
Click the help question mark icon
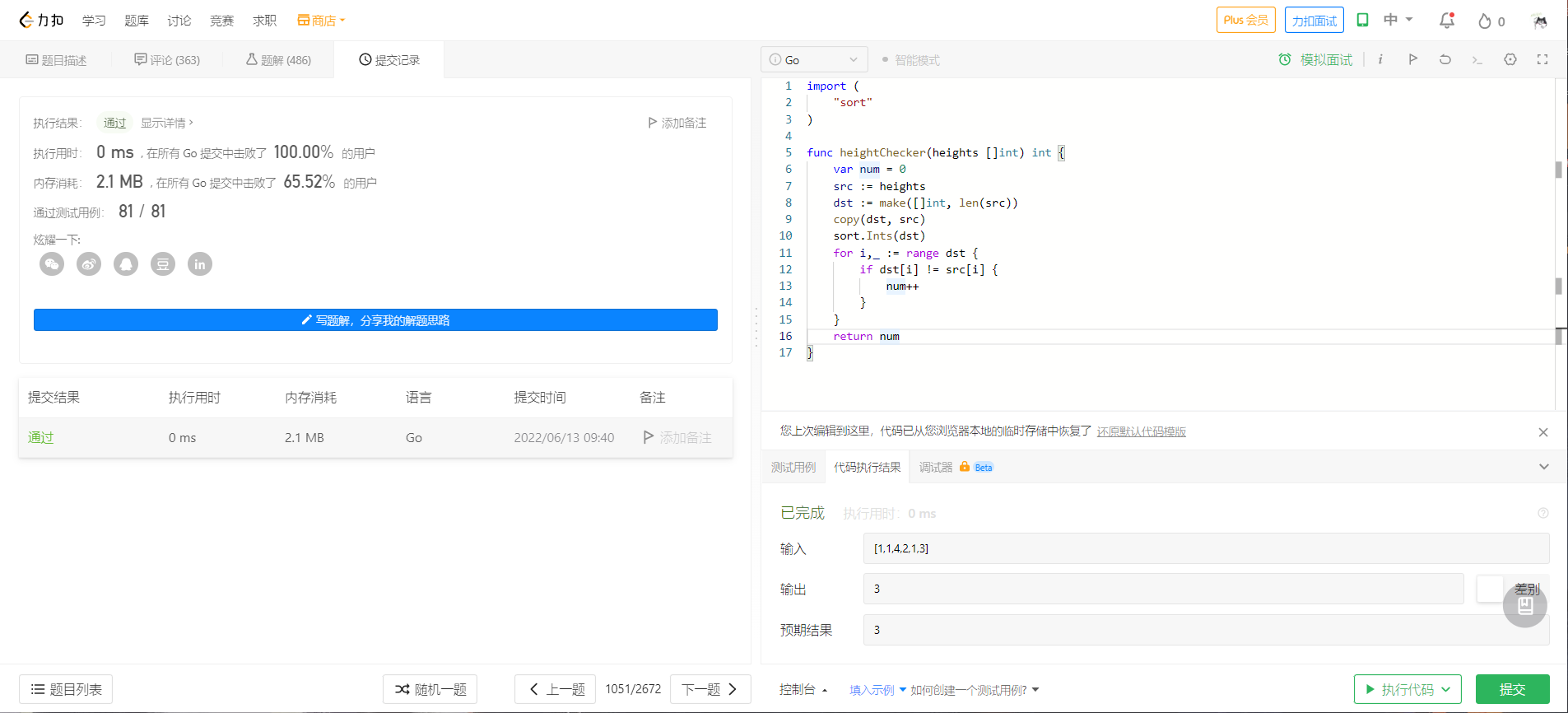(x=1543, y=513)
